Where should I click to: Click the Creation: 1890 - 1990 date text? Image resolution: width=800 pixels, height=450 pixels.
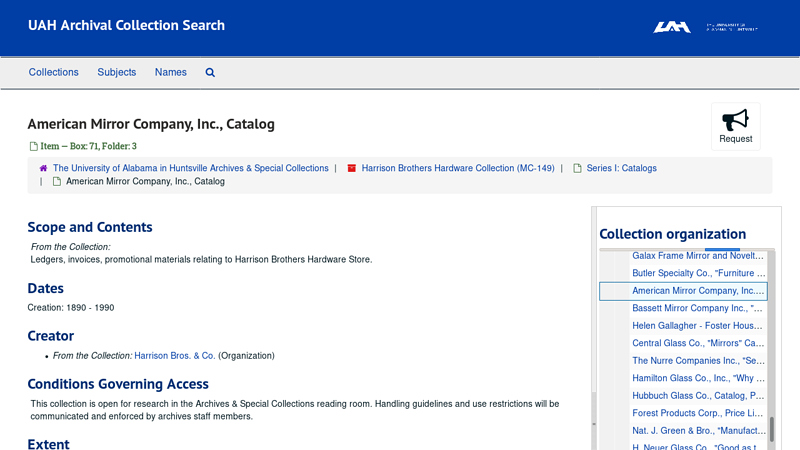tap(71, 308)
